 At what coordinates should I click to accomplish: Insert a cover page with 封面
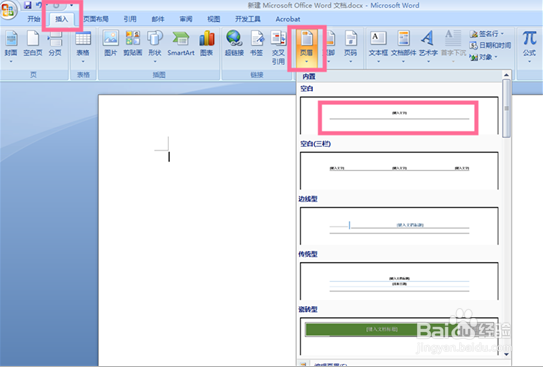pos(11,47)
